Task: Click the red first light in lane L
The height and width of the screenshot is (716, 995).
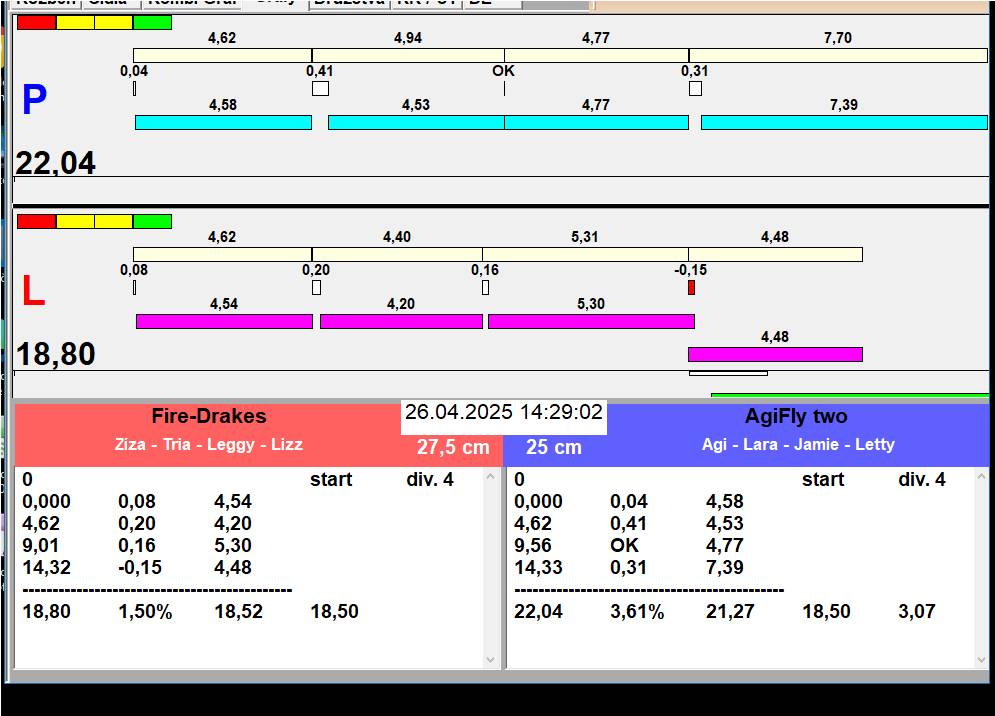Action: pos(36,221)
